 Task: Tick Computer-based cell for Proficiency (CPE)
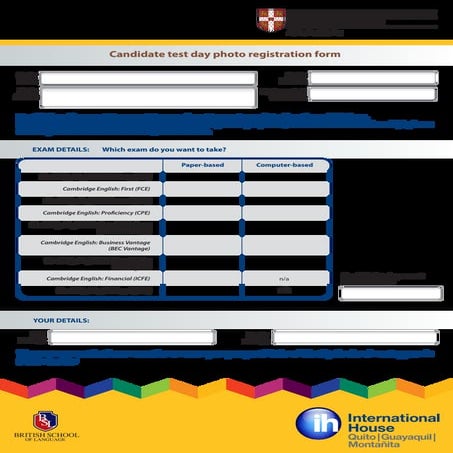(286, 213)
